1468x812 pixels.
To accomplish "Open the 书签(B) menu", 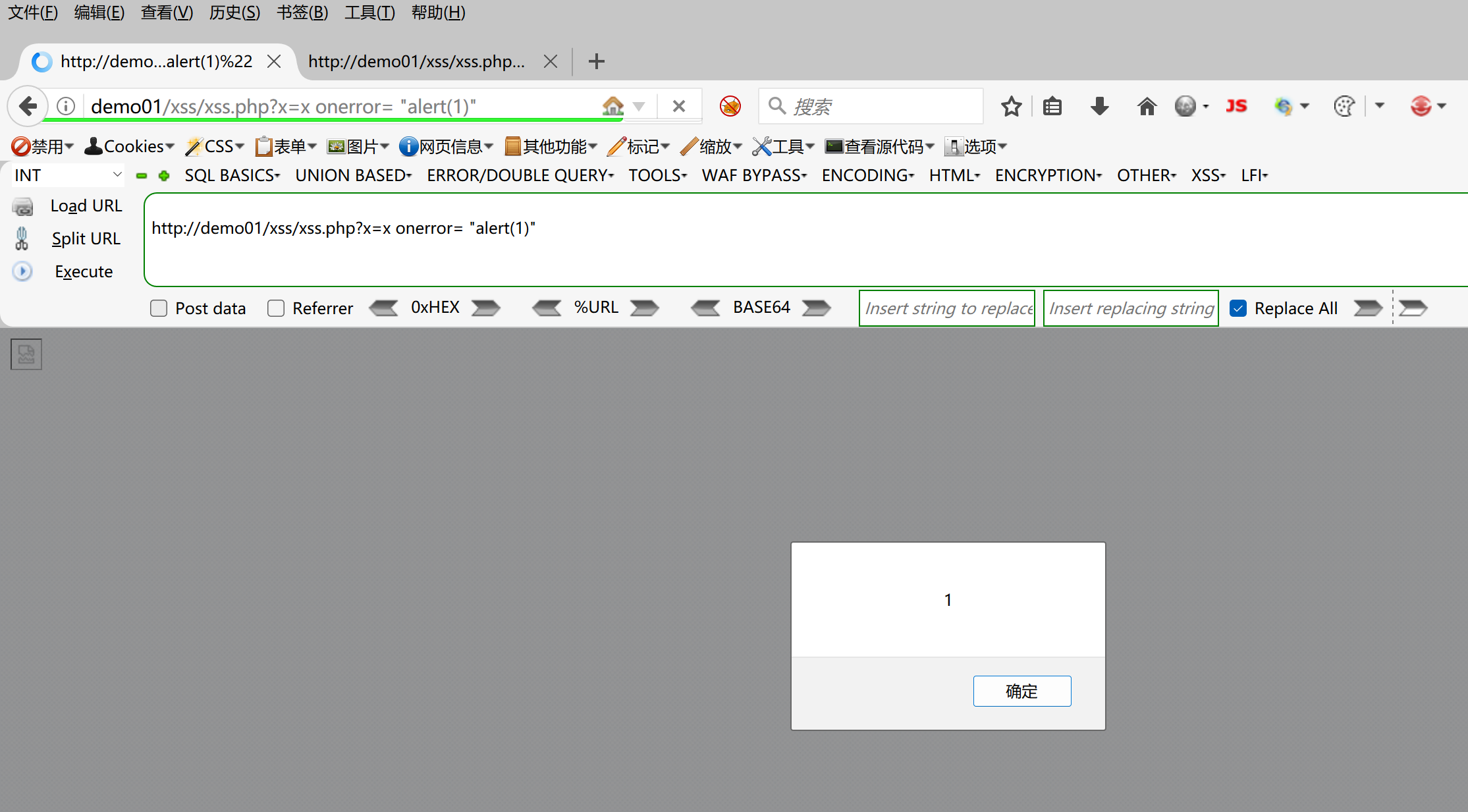I will coord(302,13).
